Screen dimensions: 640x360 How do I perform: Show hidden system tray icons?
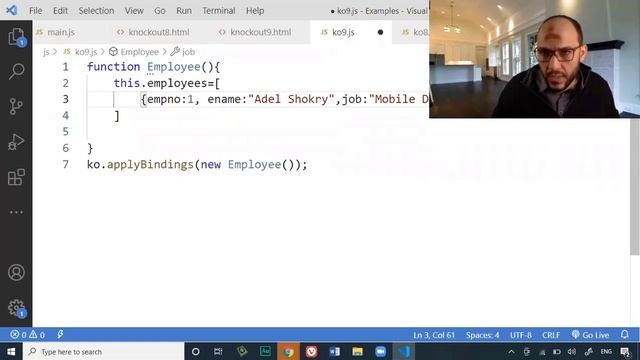click(x=511, y=351)
